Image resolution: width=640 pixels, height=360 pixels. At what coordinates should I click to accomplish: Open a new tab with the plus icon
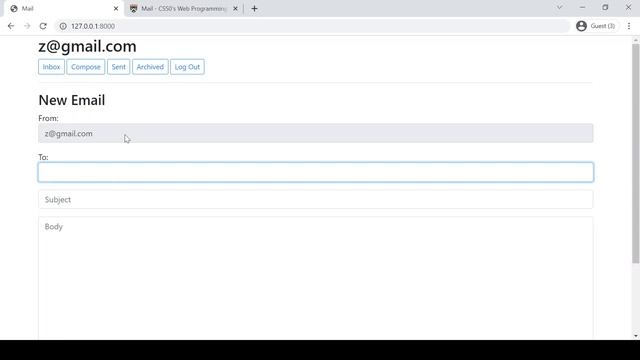tap(254, 9)
